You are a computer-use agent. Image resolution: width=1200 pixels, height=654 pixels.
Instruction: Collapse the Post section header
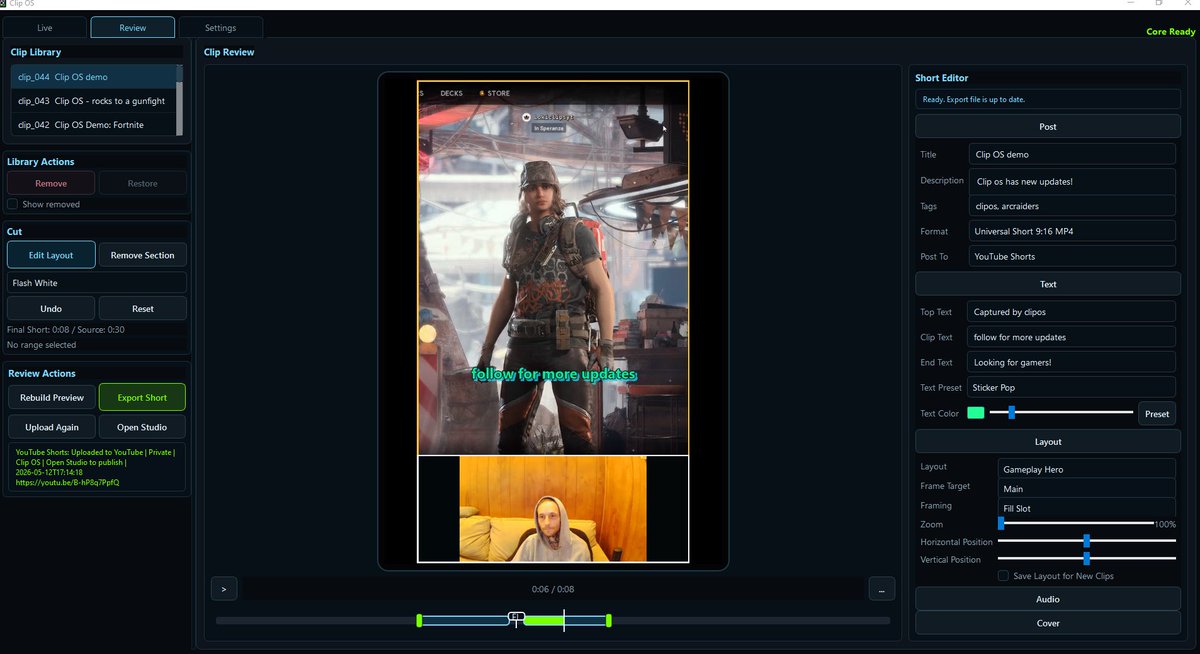1047,127
